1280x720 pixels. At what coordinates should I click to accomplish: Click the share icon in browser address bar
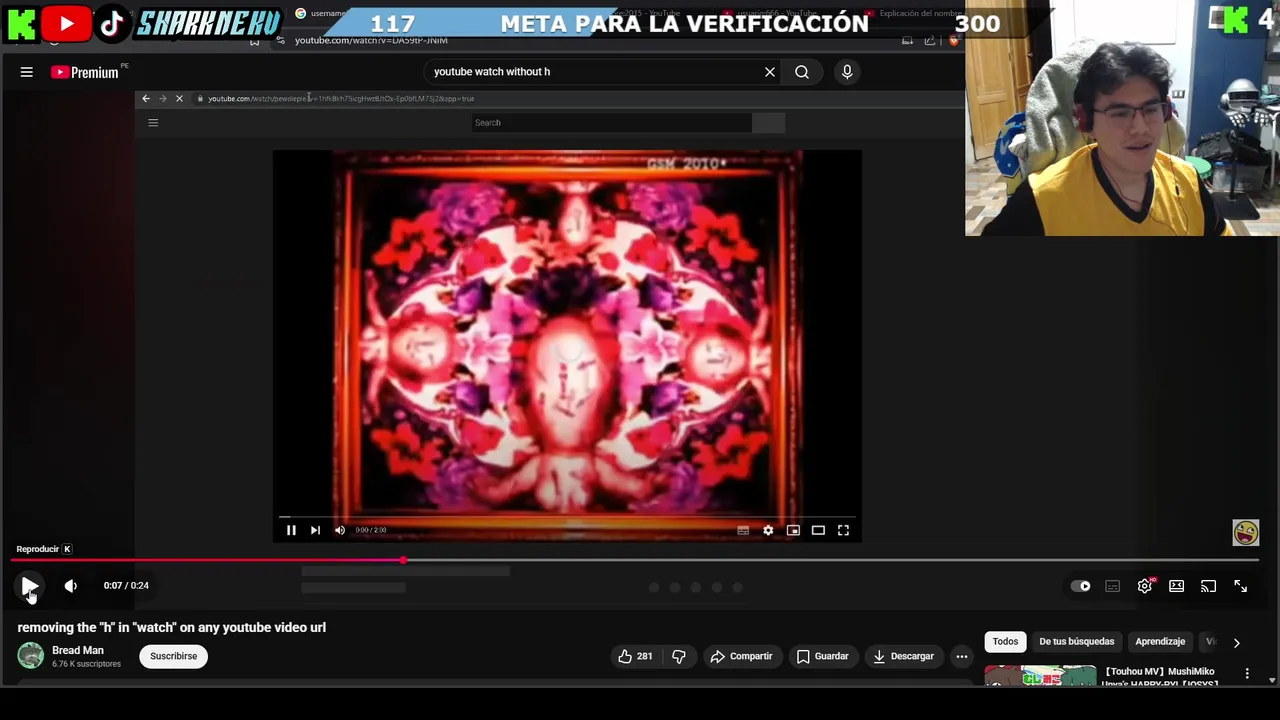[930, 41]
